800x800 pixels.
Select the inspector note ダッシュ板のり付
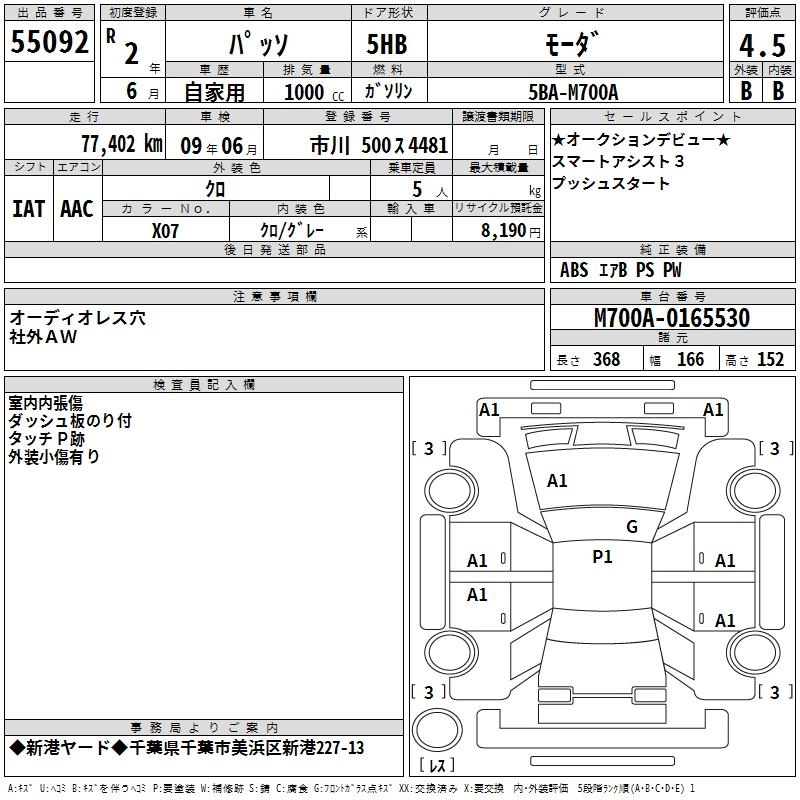pyautogui.click(x=70, y=421)
